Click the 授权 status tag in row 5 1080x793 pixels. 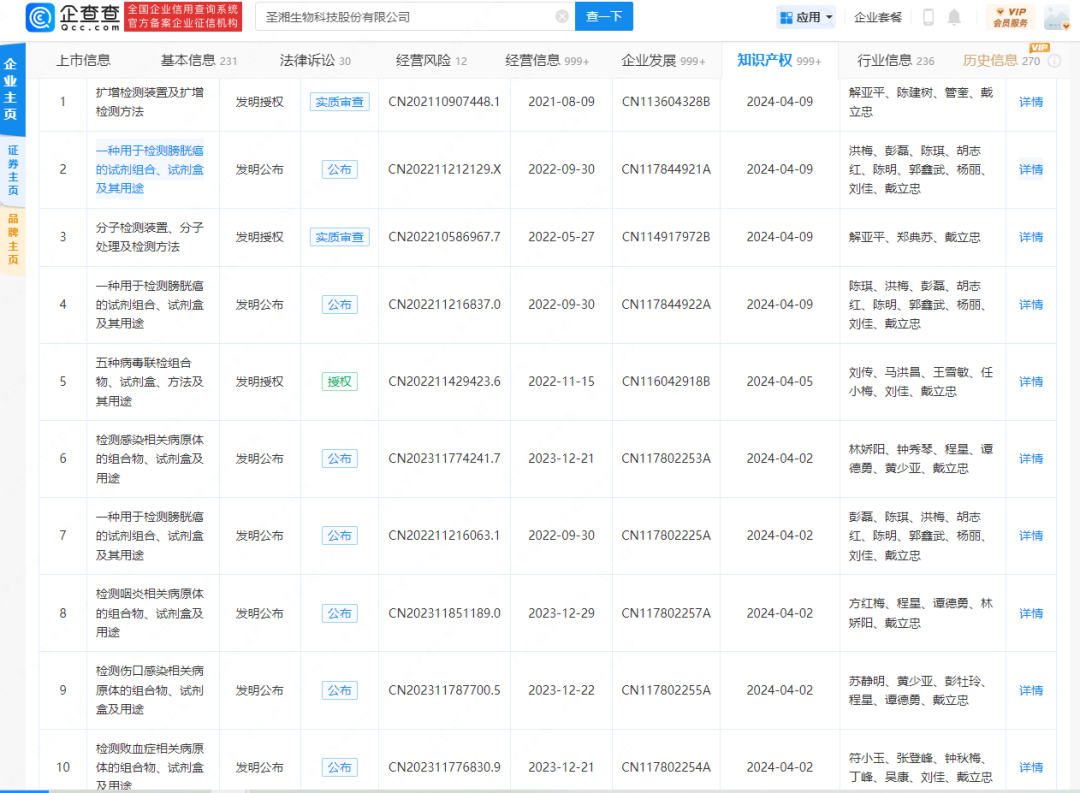point(339,382)
